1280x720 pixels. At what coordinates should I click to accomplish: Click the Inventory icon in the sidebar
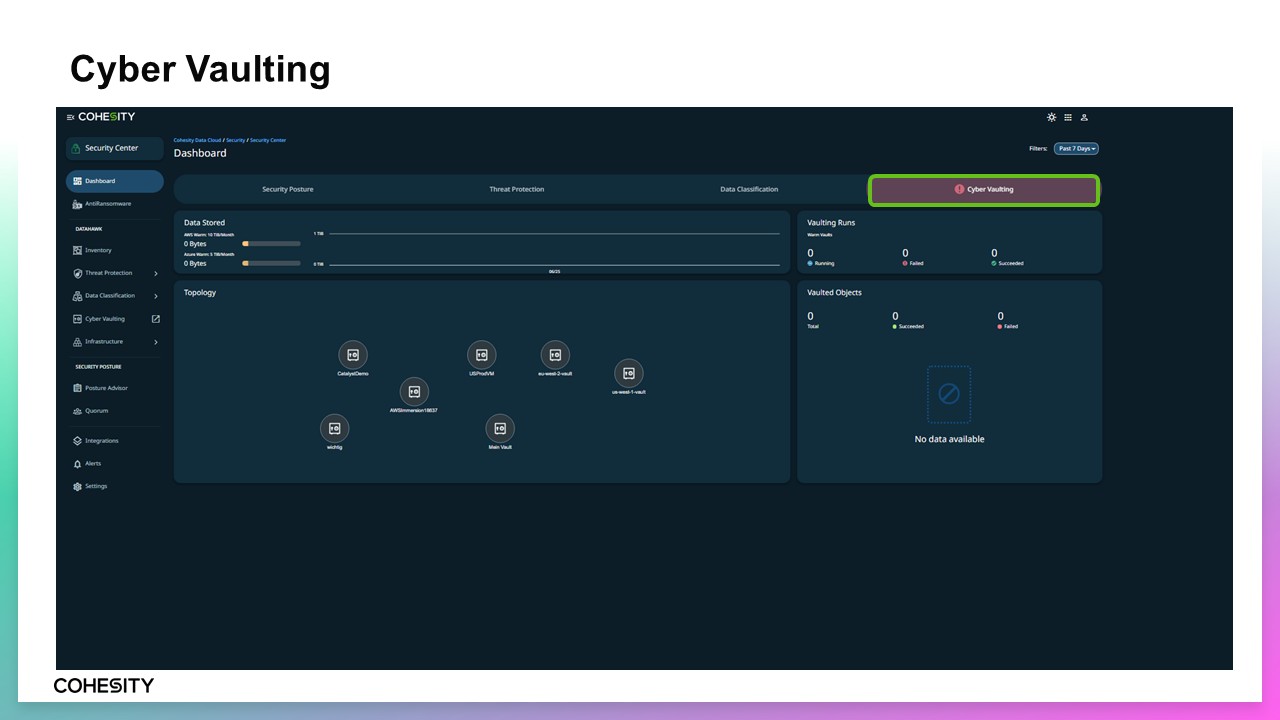point(77,250)
